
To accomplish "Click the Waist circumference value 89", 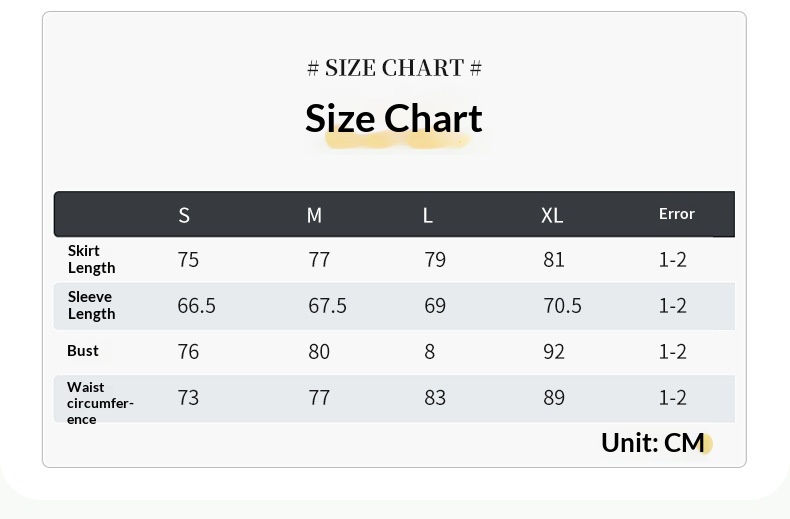I will pyautogui.click(x=554, y=398).
